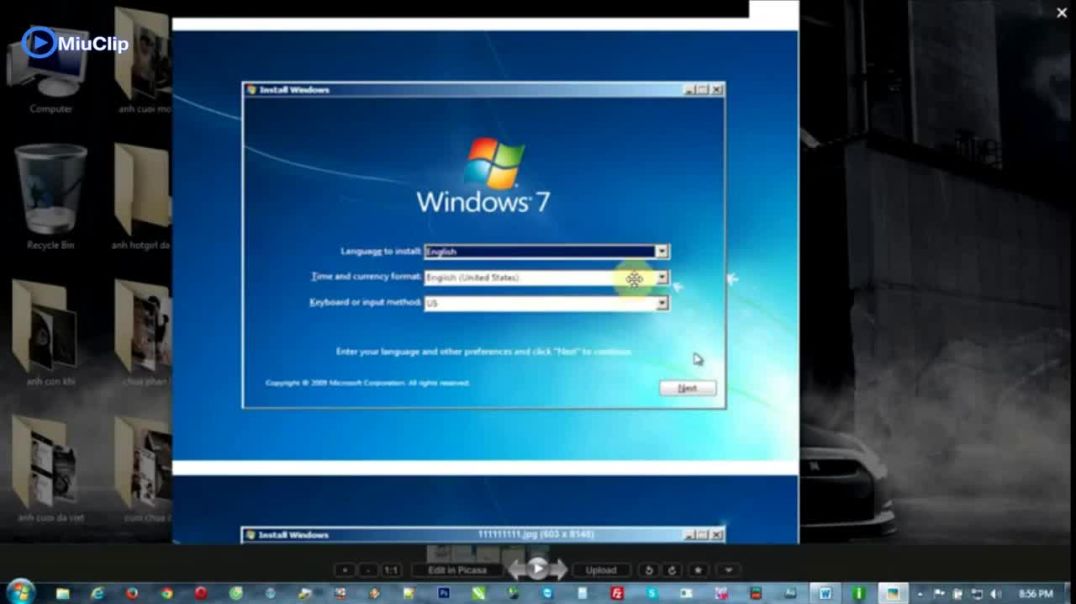Rotate the photo clockwise

click(x=674, y=569)
